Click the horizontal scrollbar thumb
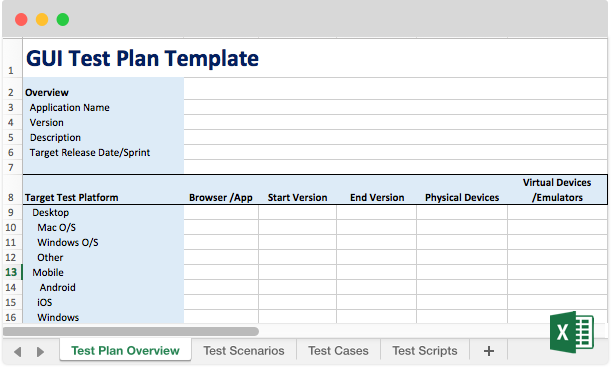Screen dimensions: 611x367 click(131, 332)
